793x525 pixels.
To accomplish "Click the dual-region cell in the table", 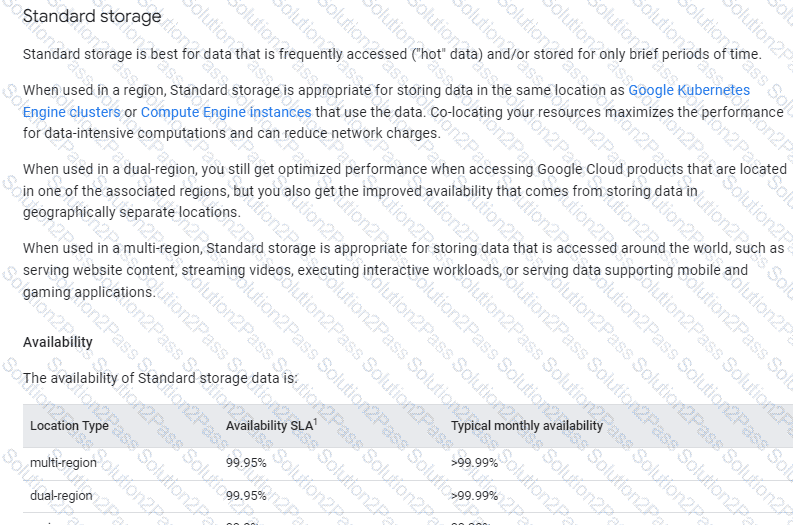I will pos(61,496).
